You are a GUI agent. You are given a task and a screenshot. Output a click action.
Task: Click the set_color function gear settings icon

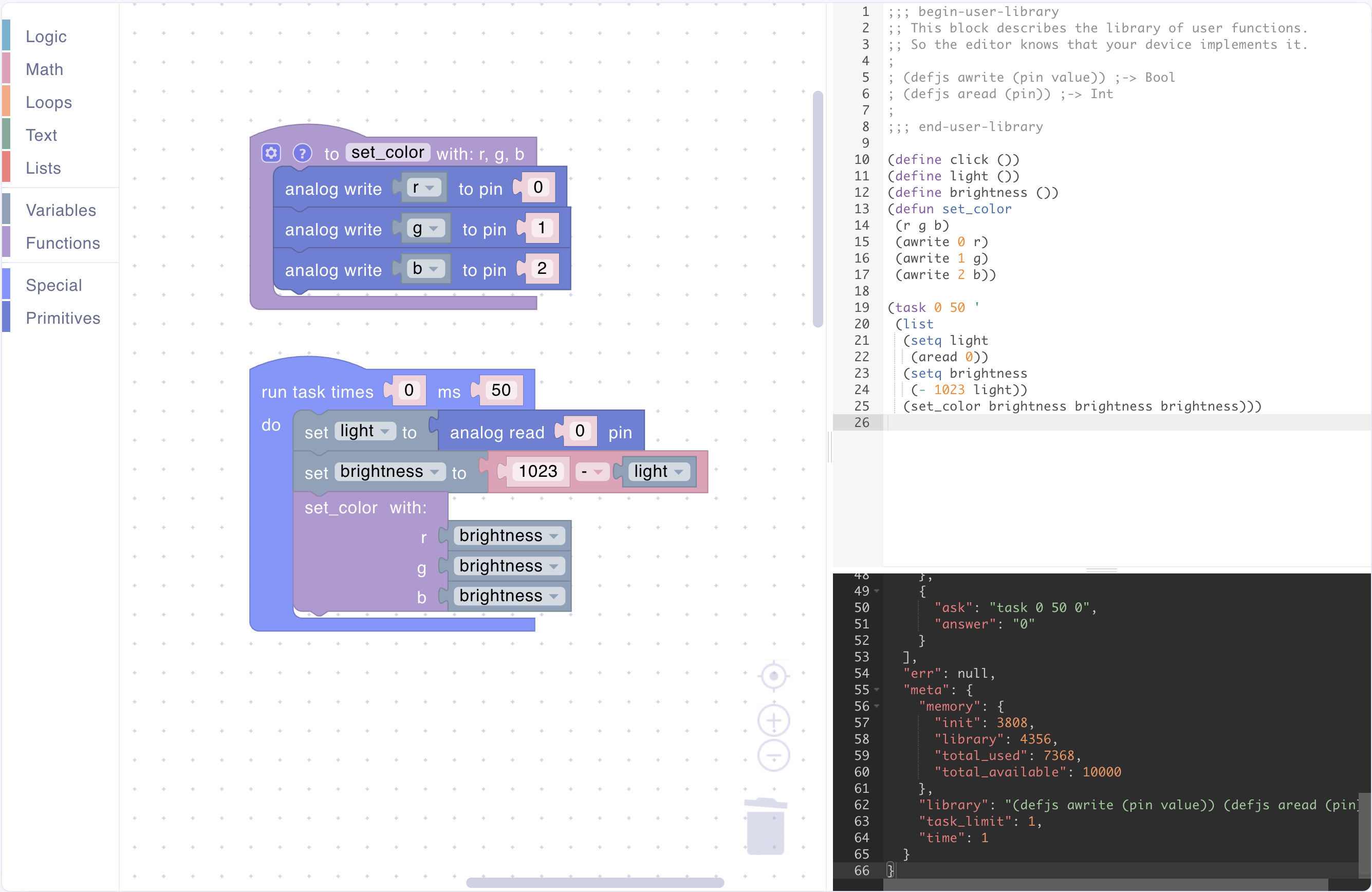pos(271,153)
